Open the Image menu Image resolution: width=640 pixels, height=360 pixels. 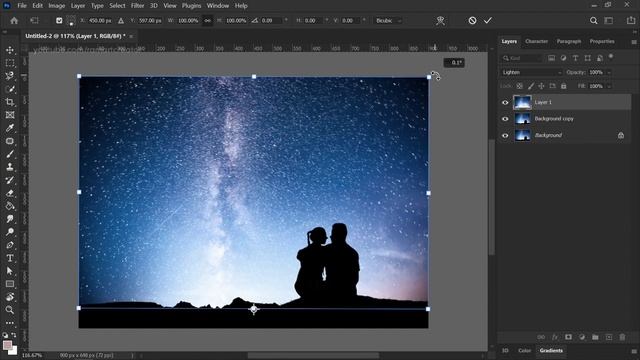coord(57,6)
